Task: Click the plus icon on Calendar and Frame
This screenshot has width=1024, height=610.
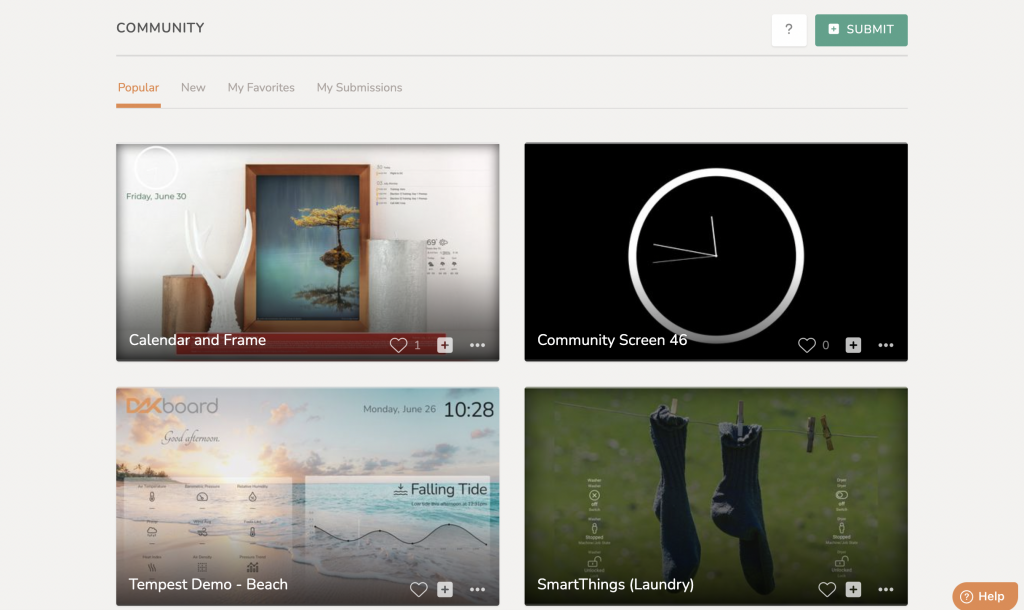Action: [x=443, y=344]
